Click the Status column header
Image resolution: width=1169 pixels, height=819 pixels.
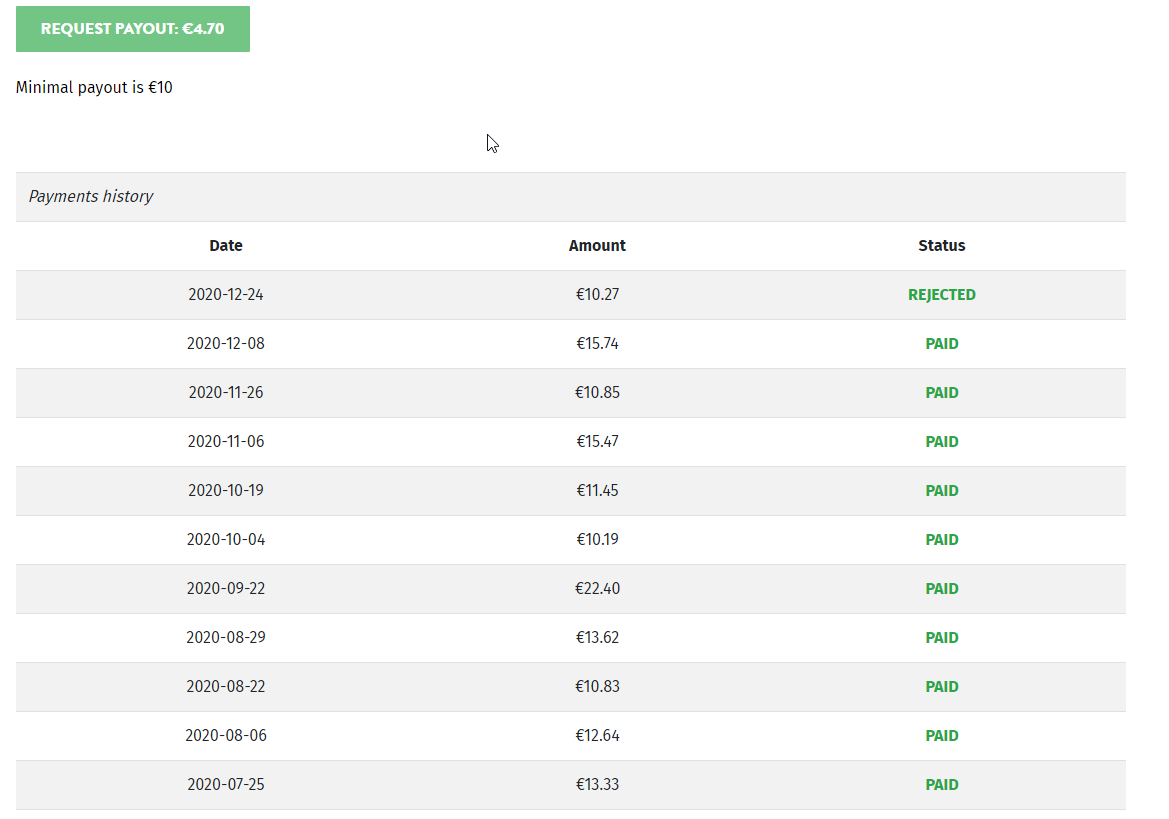pyautogui.click(x=941, y=246)
